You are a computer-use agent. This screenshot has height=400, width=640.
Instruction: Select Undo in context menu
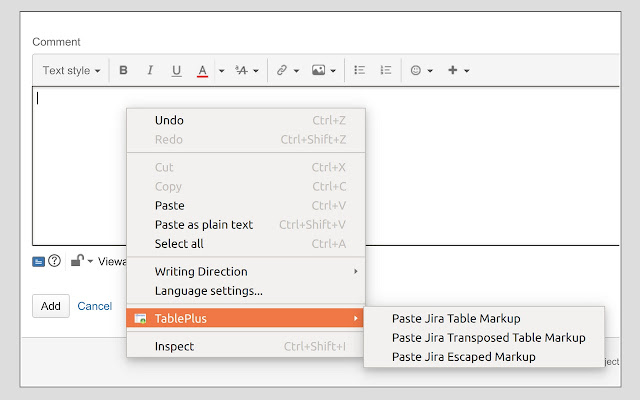tap(246, 120)
